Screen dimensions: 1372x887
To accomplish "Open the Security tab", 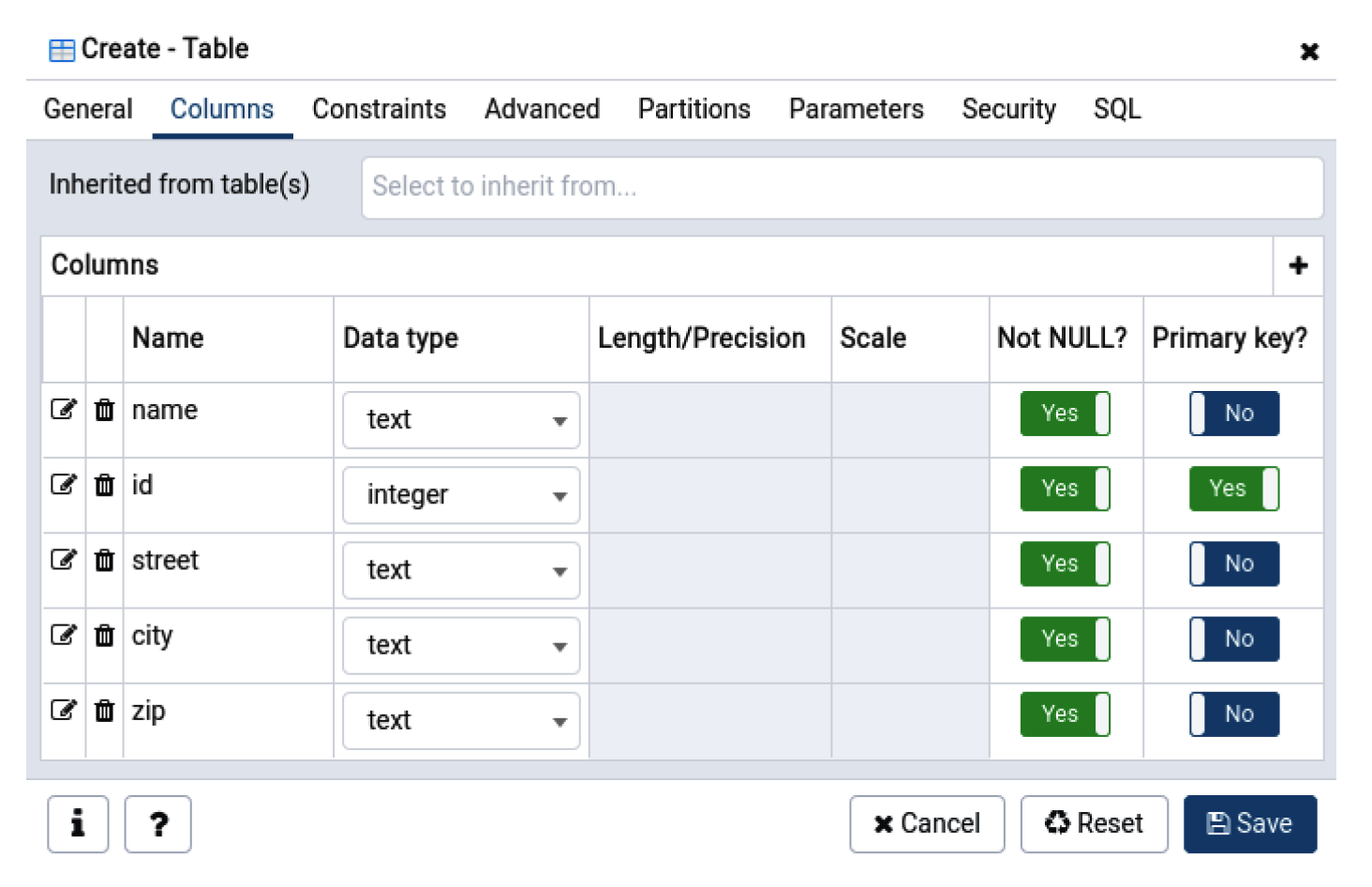I will (x=1009, y=110).
